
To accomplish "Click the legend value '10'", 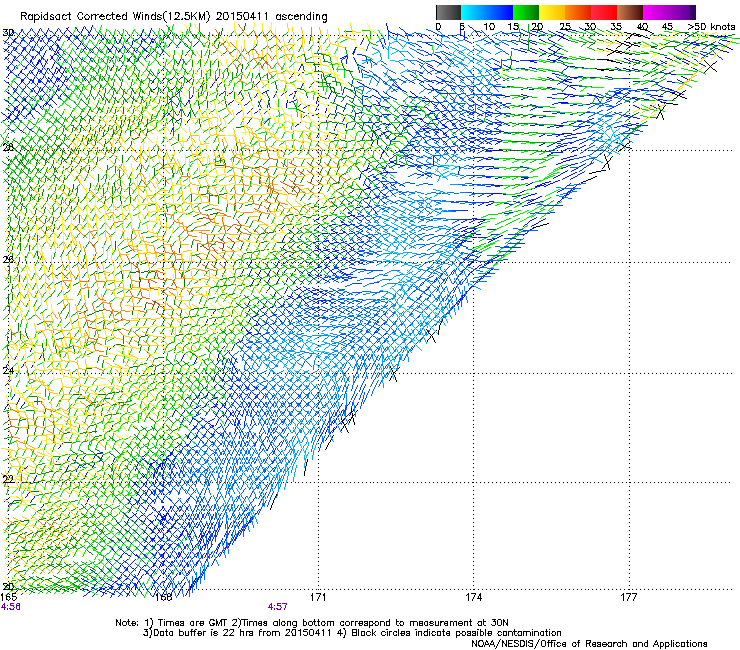I will 489,27.
